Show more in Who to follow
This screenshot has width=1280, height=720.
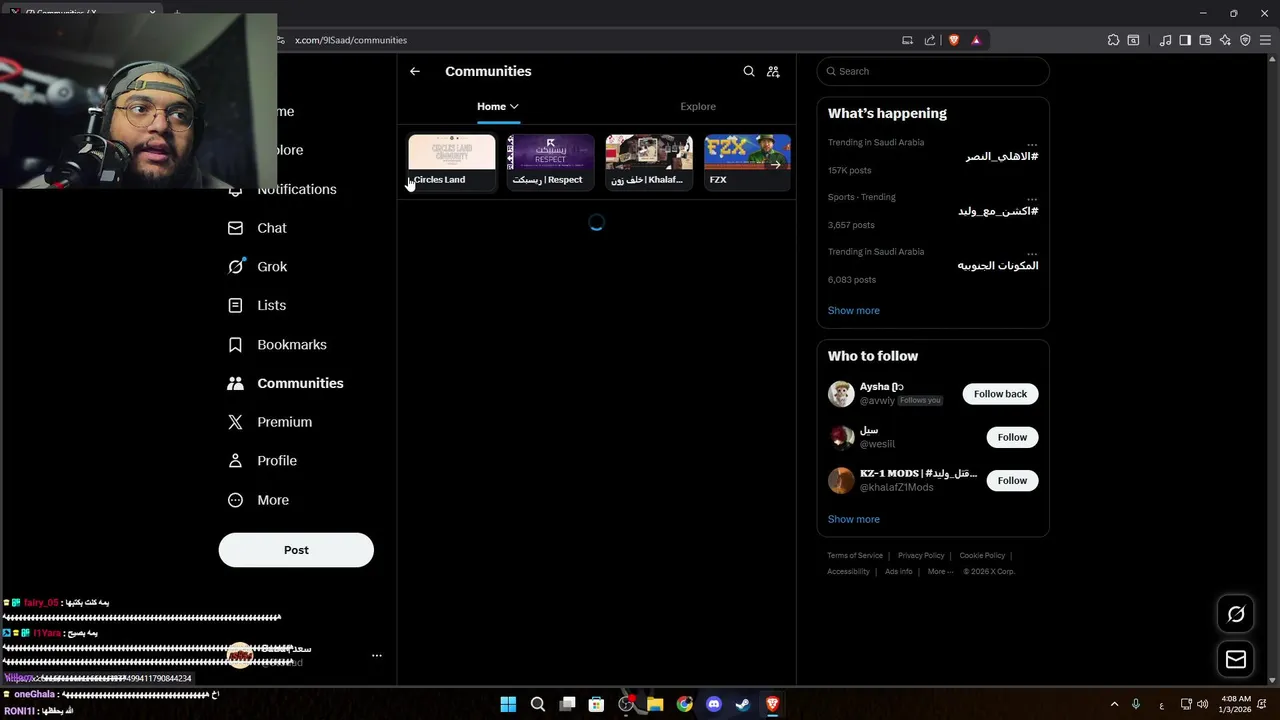click(854, 520)
